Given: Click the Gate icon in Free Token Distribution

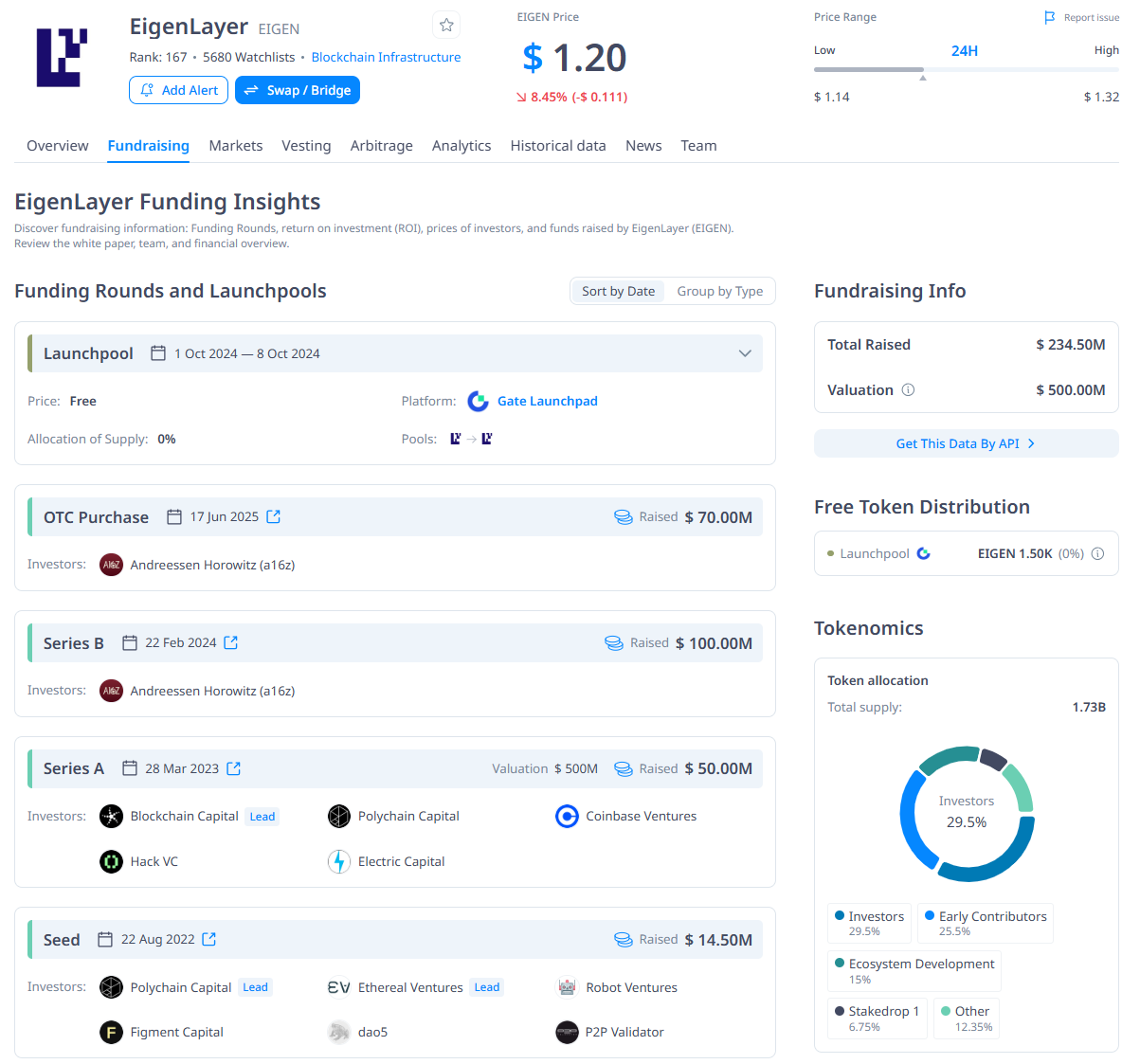Looking at the screenshot, I should (924, 553).
